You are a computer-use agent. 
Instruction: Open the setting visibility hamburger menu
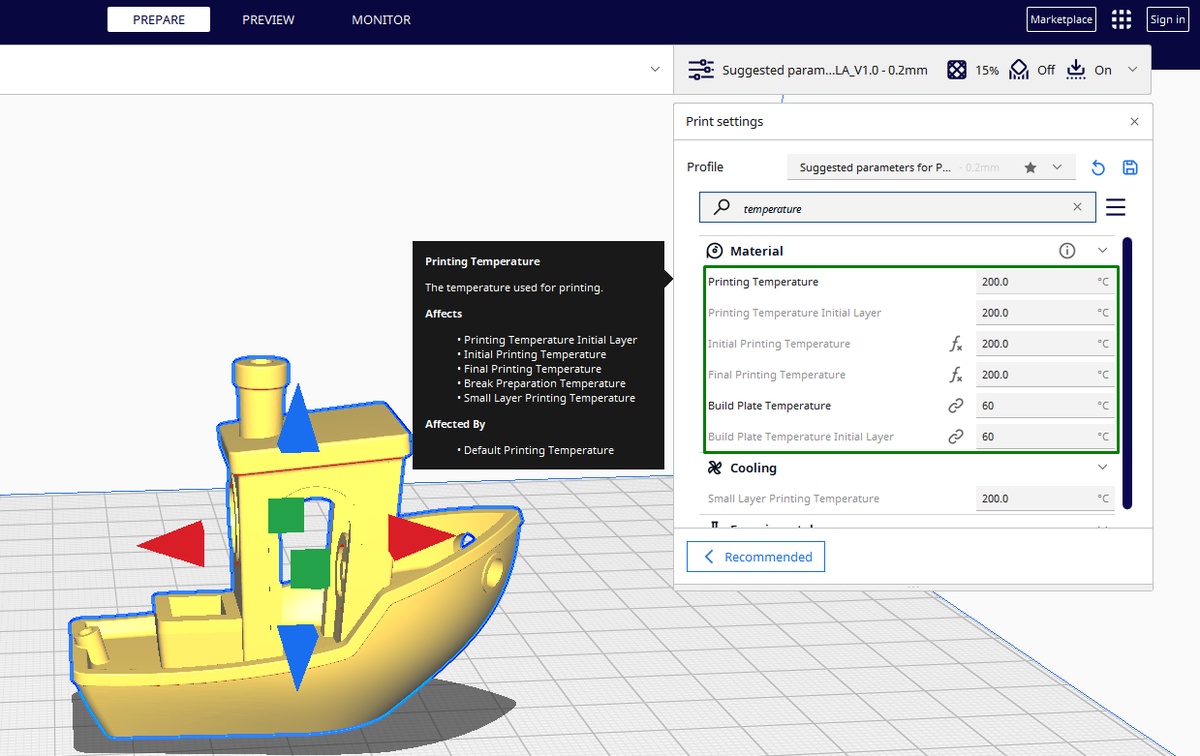(1116, 207)
